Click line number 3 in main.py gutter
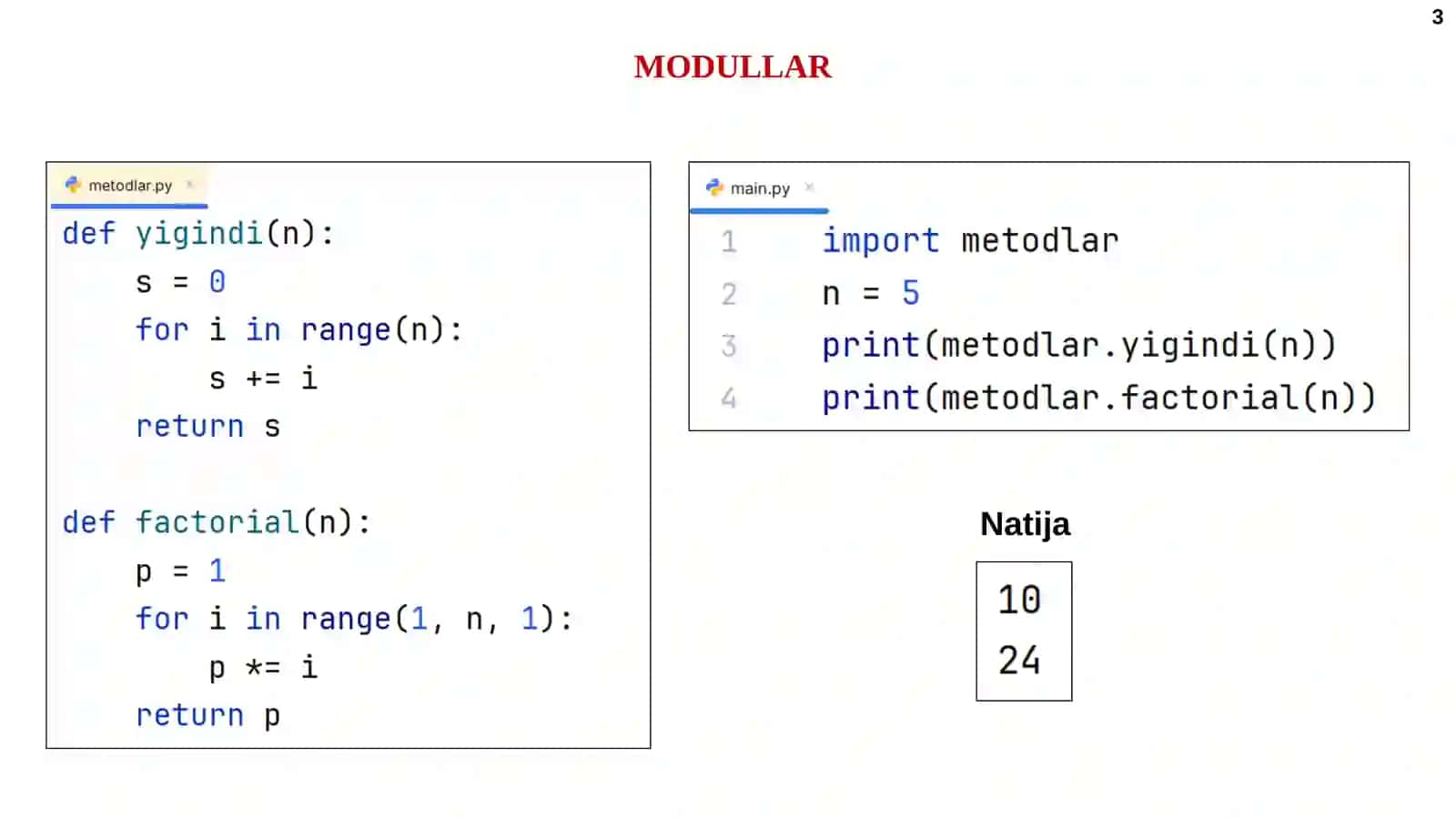Screen dimensions: 1456x818 [x=729, y=346]
